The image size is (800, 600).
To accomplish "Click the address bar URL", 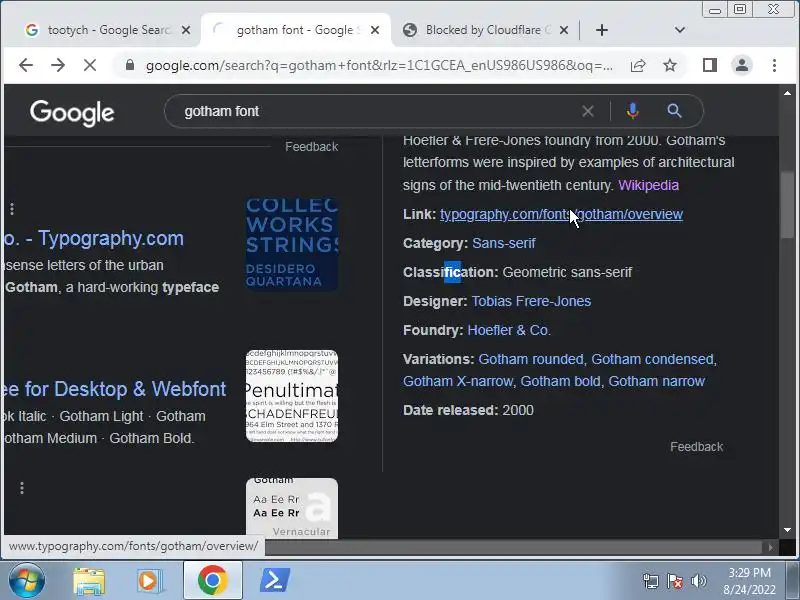I will 379,65.
